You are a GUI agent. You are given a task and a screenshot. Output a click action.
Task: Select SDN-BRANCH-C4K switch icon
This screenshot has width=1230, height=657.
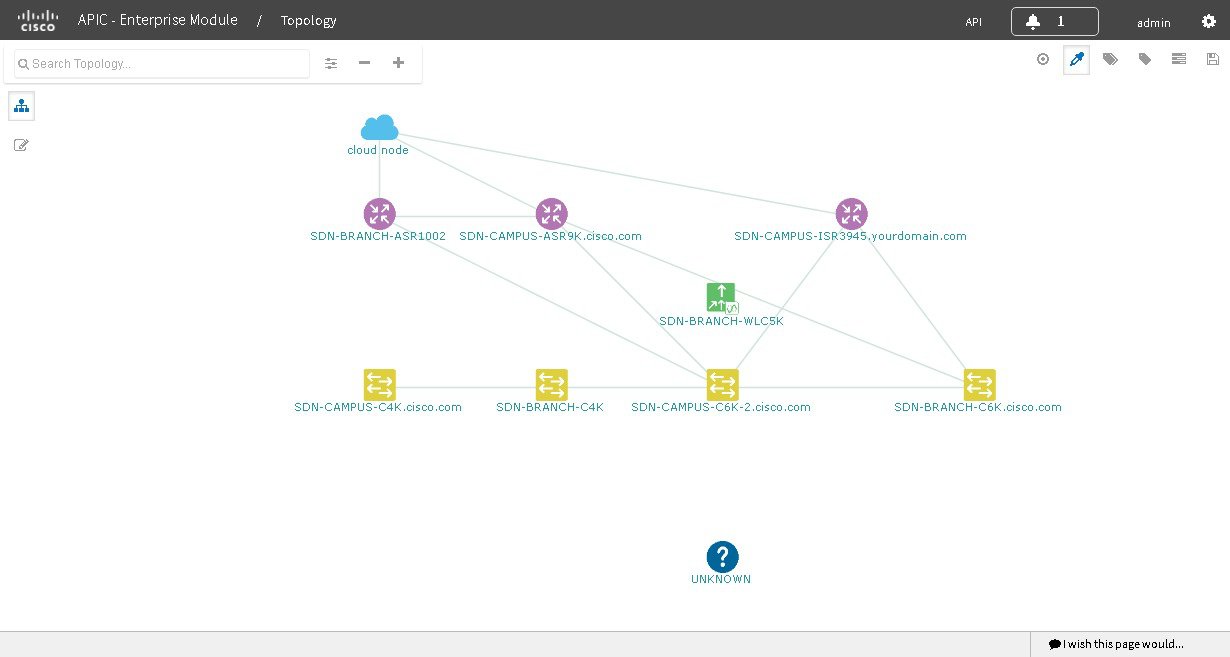(x=551, y=385)
